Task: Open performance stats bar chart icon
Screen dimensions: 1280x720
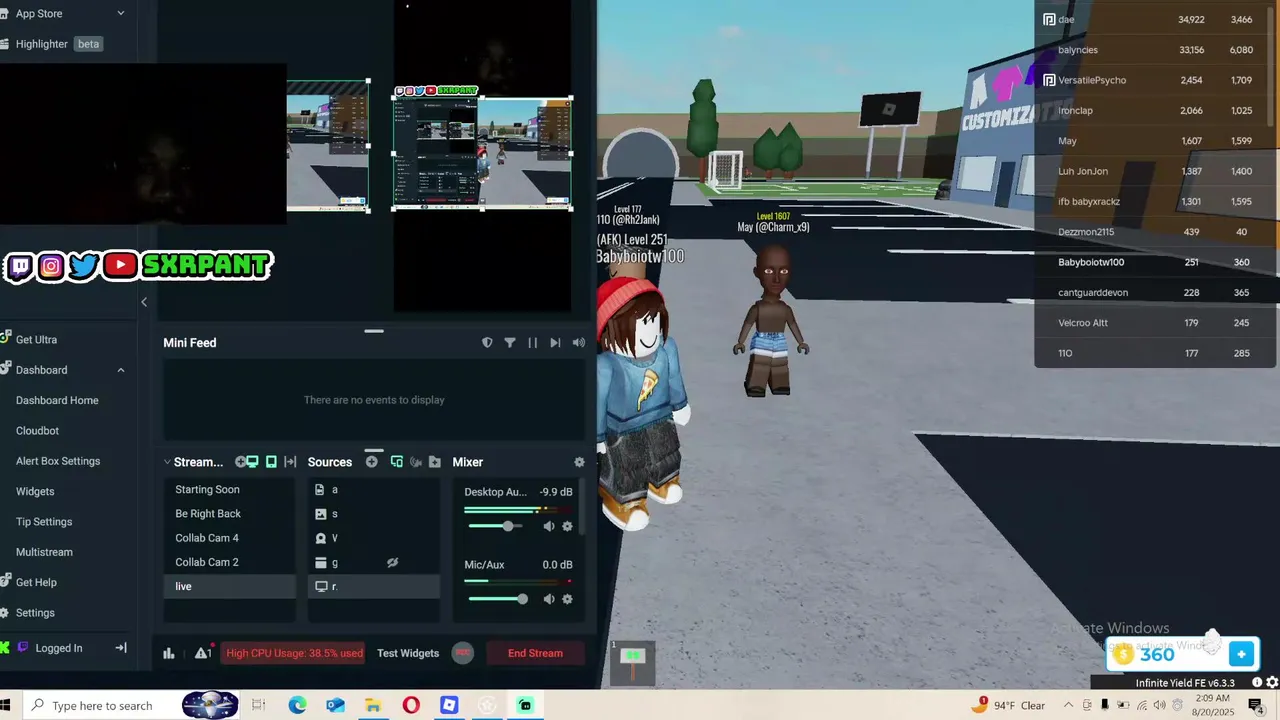Action: click(x=169, y=653)
